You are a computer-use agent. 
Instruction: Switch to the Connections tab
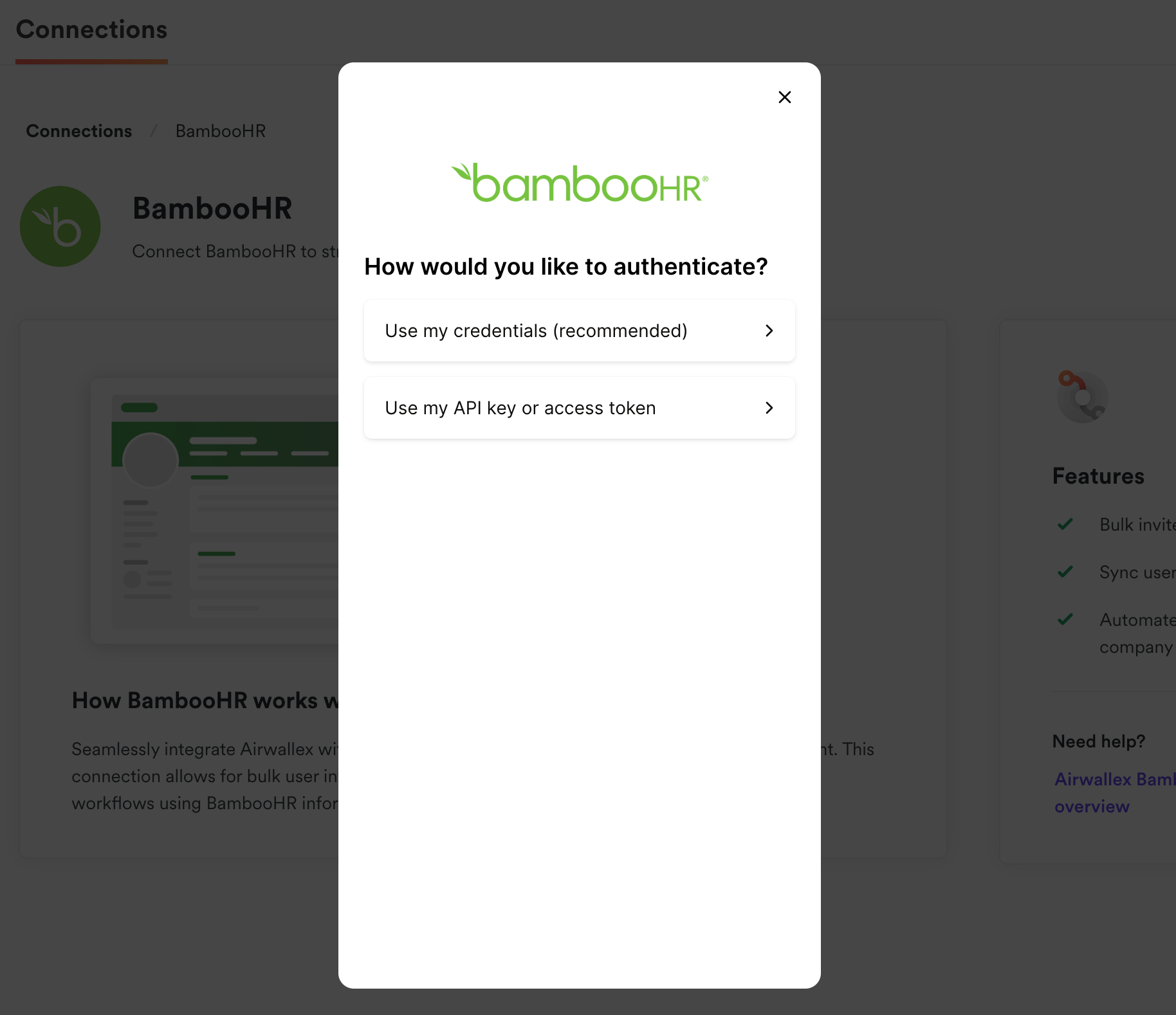[x=91, y=30]
